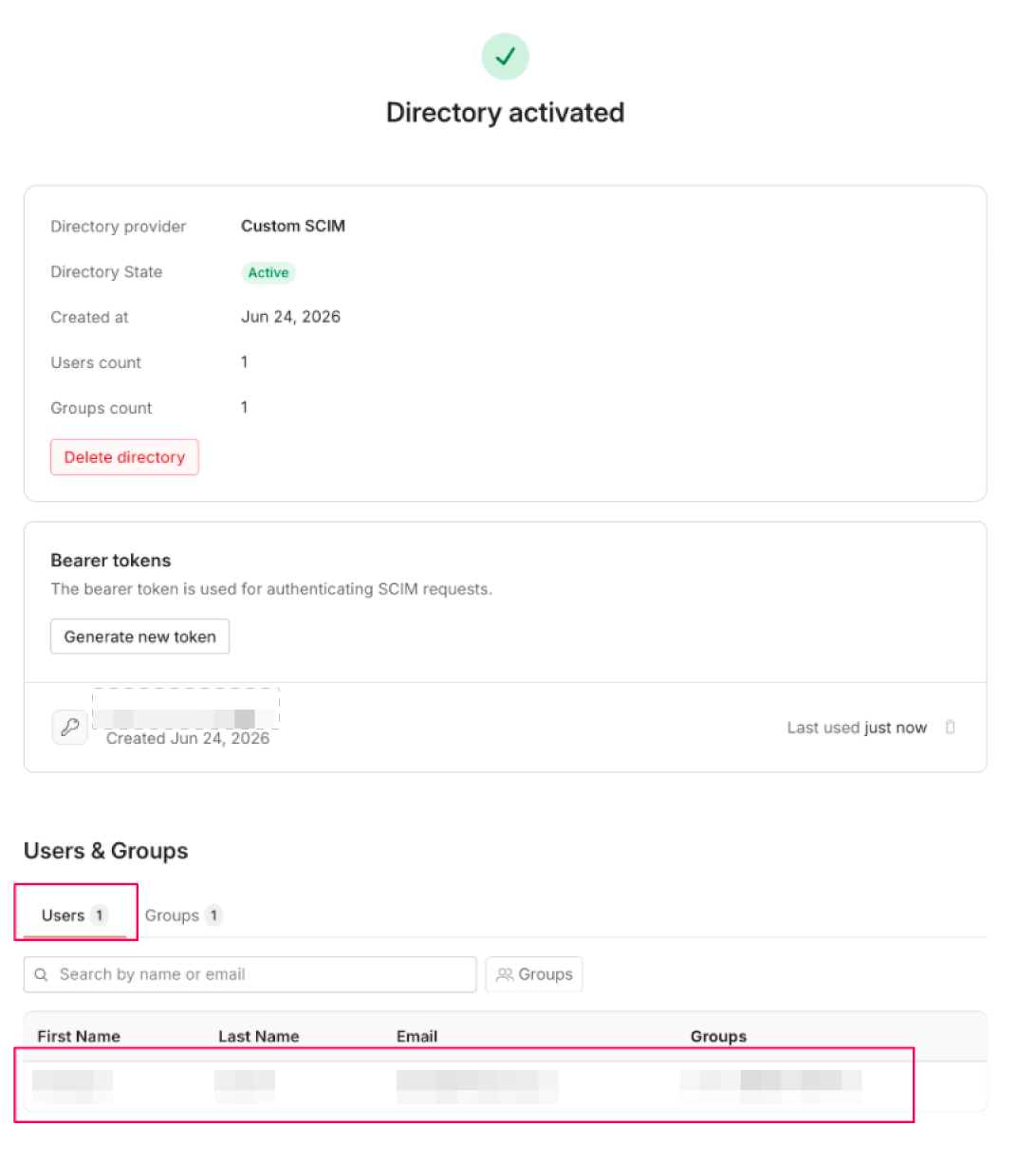Open the Groups filter button
1036x1163 pixels.
(534, 974)
